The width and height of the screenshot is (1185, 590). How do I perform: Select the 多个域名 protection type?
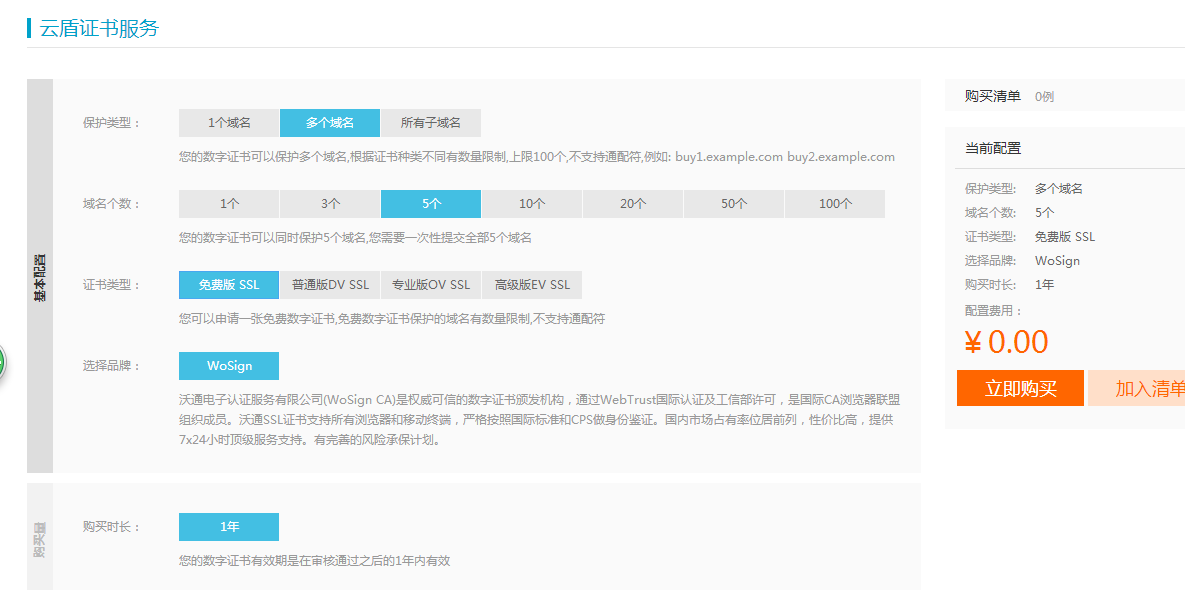coord(330,123)
